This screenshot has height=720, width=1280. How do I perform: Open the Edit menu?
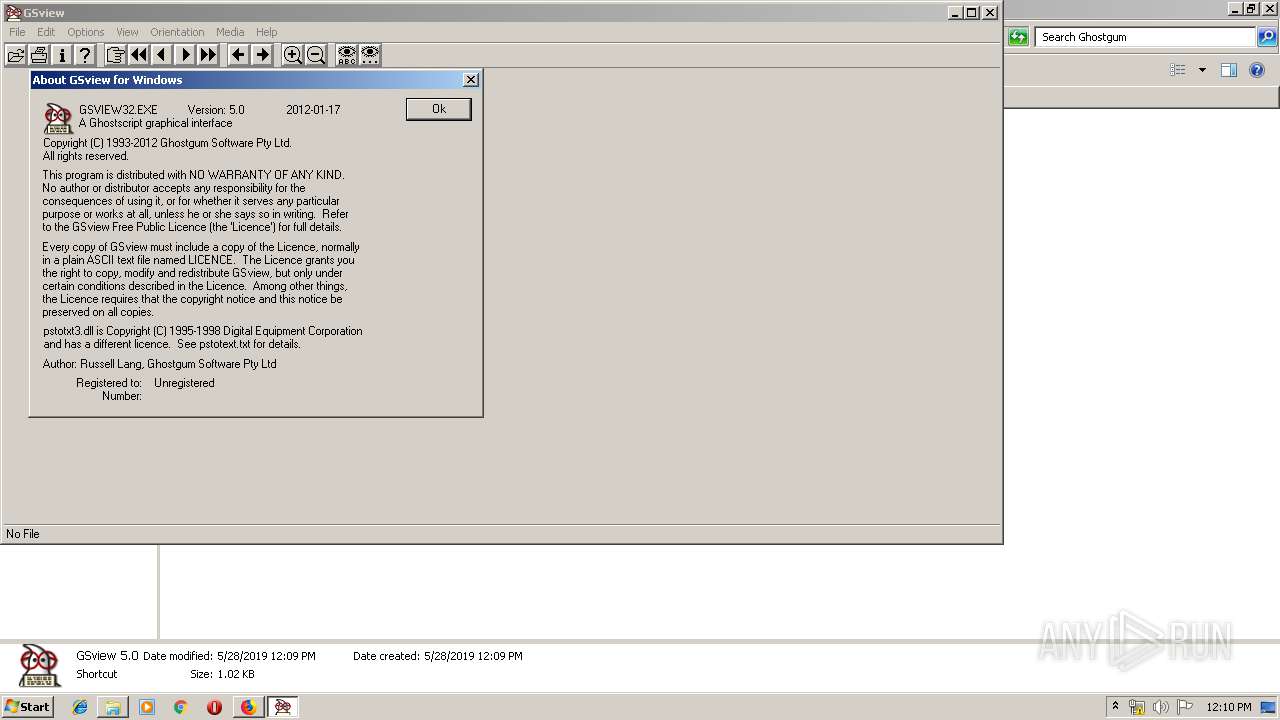click(46, 32)
